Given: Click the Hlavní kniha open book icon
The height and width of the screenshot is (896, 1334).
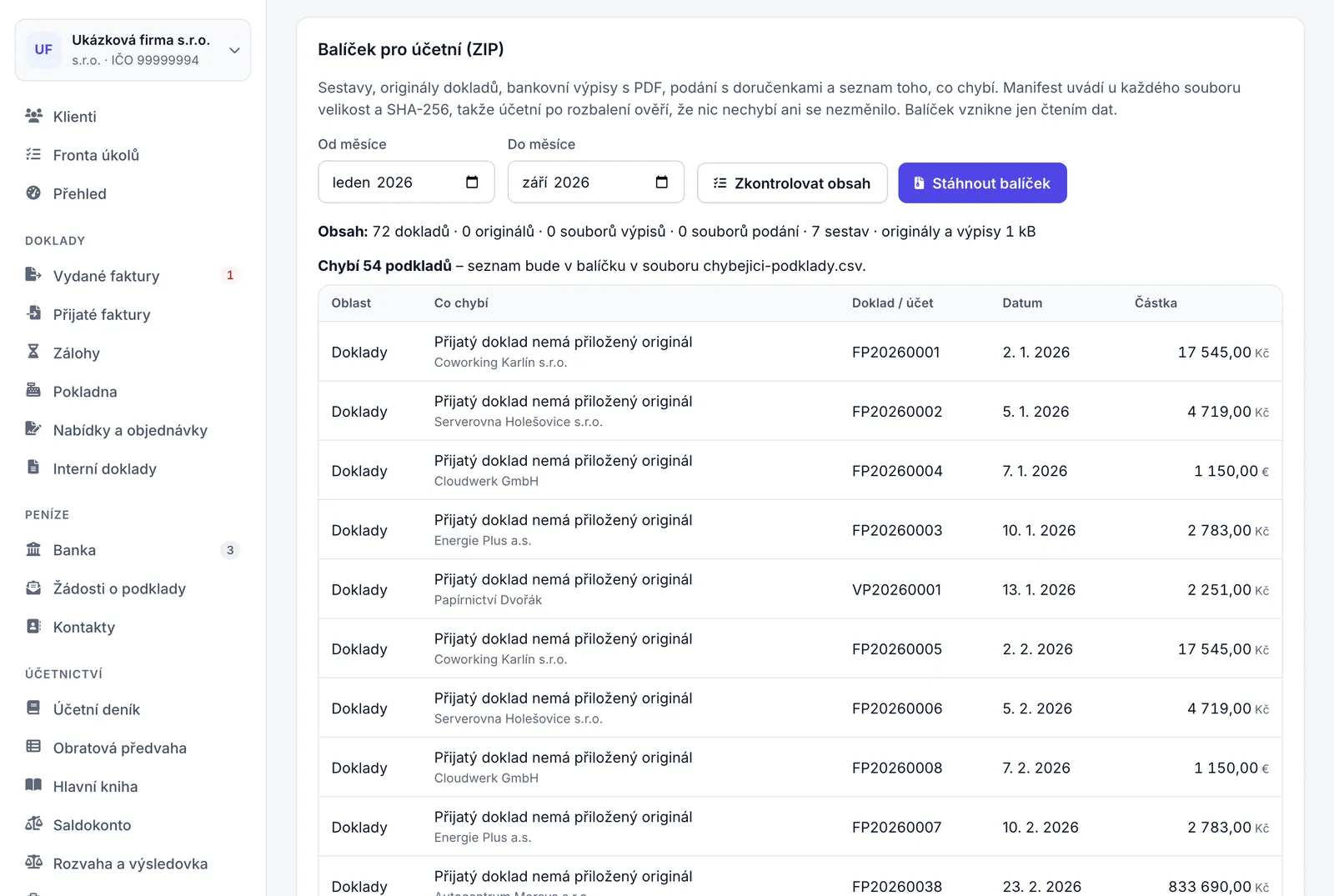Looking at the screenshot, I should (33, 784).
